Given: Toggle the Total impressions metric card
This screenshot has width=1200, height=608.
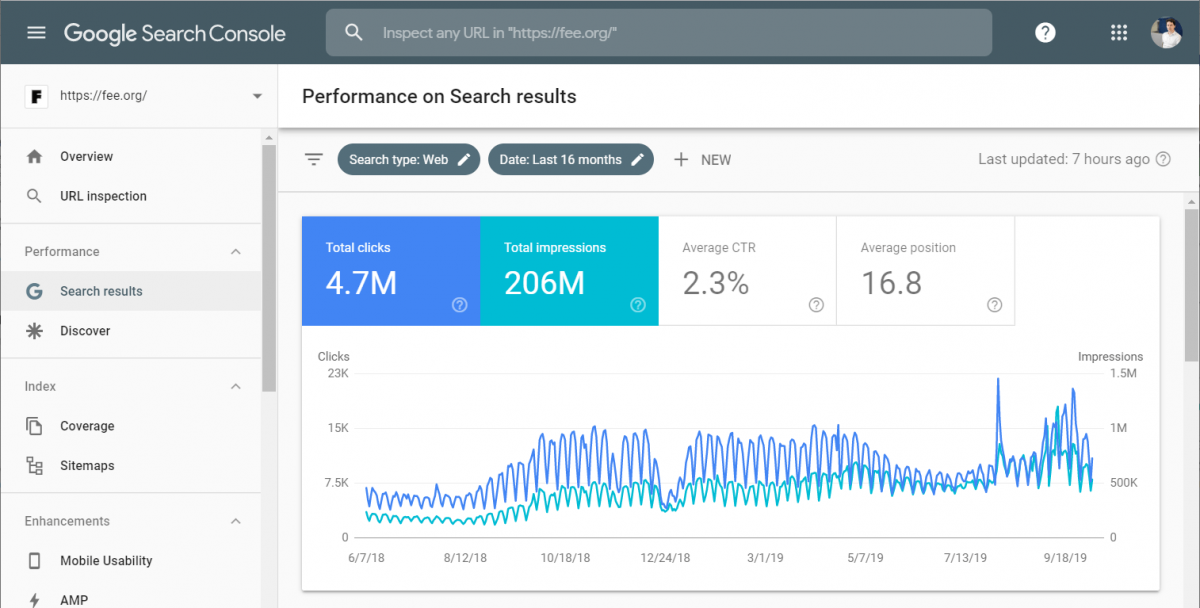Looking at the screenshot, I should (569, 271).
